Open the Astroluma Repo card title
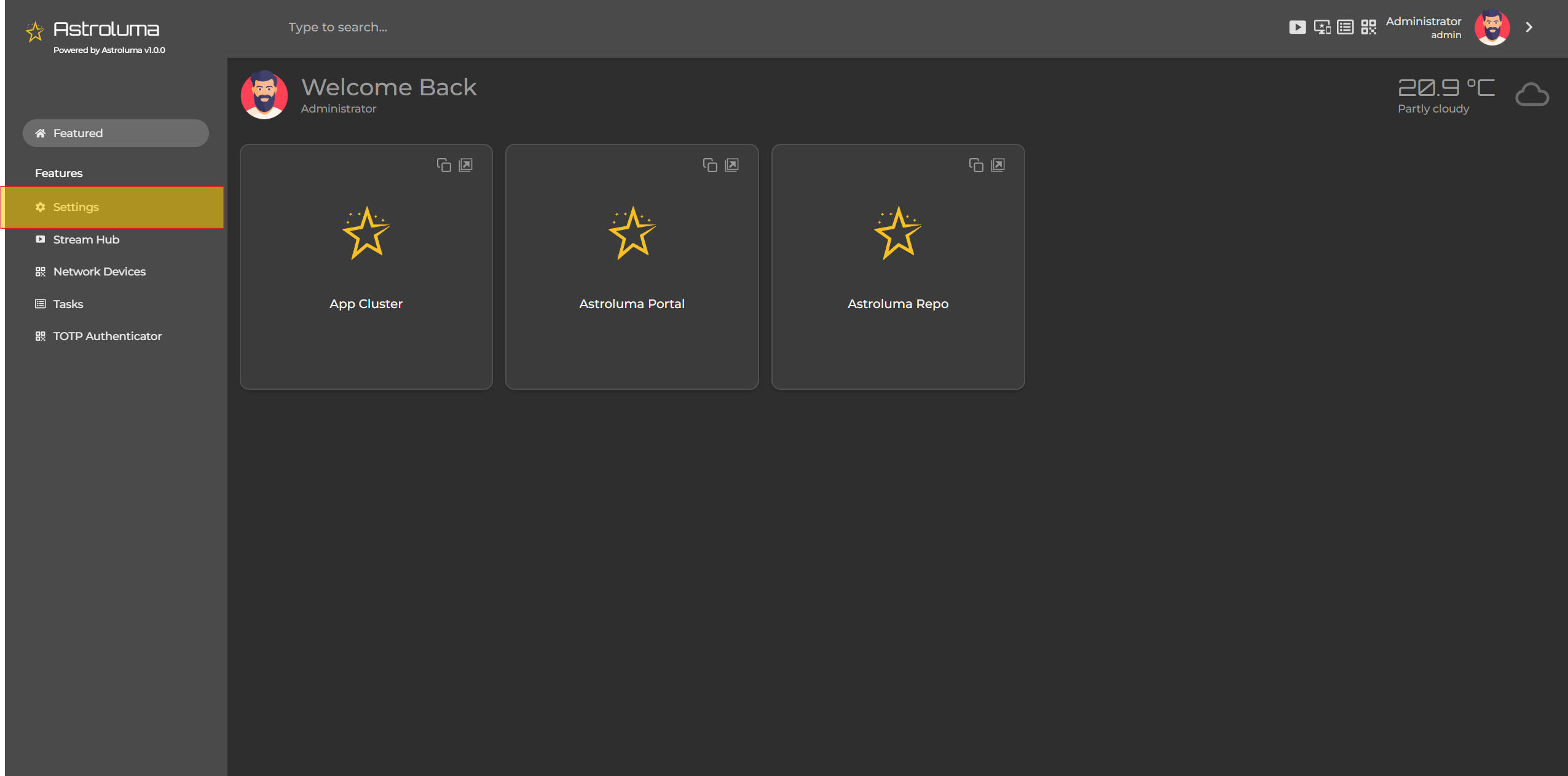The height and width of the screenshot is (776, 1568). [x=898, y=304]
